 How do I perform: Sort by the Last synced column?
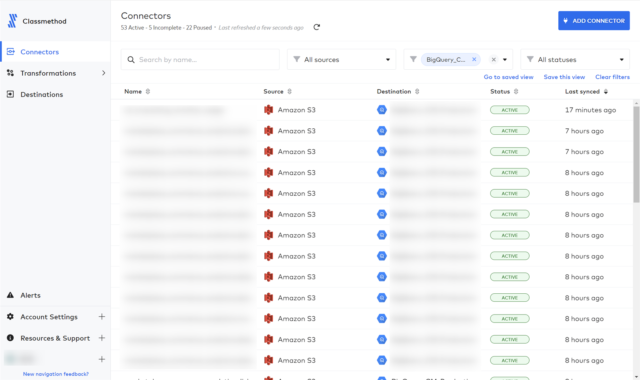click(x=587, y=91)
